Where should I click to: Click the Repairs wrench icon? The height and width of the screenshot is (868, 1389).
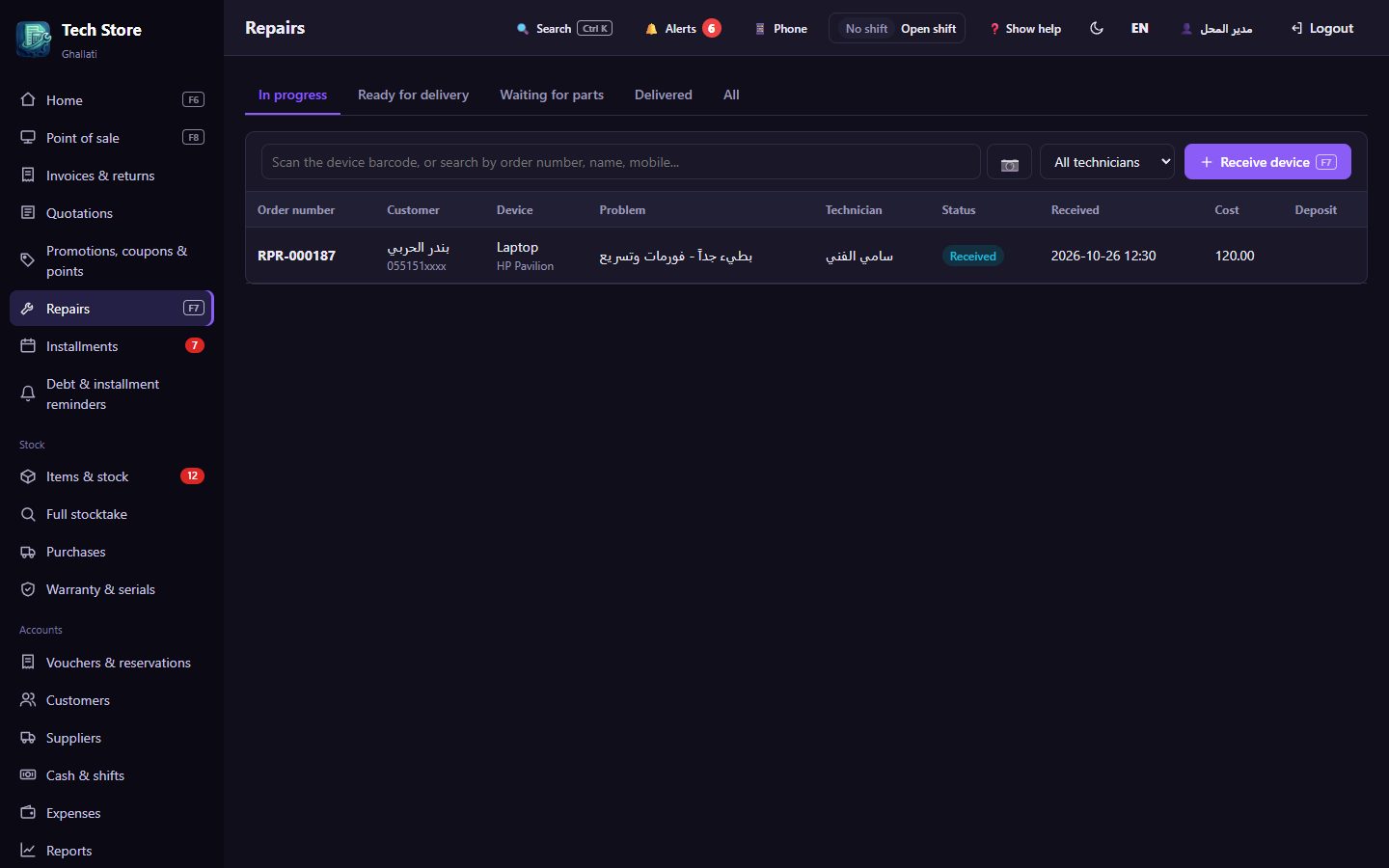[x=28, y=309]
